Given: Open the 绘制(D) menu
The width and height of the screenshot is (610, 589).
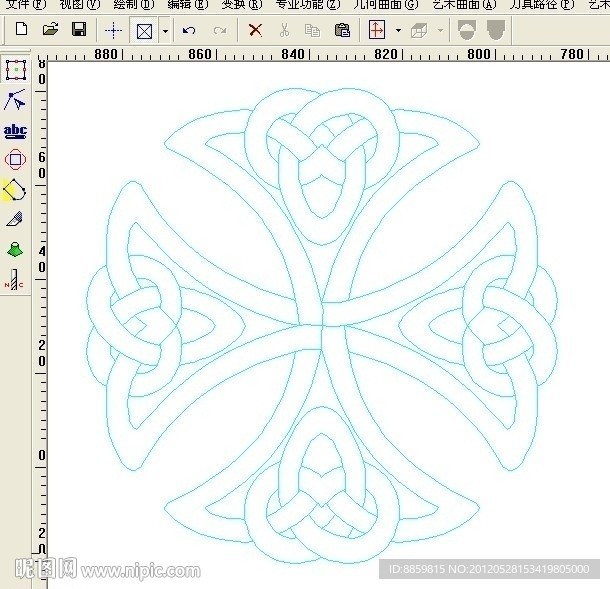Looking at the screenshot, I should click(x=134, y=4).
